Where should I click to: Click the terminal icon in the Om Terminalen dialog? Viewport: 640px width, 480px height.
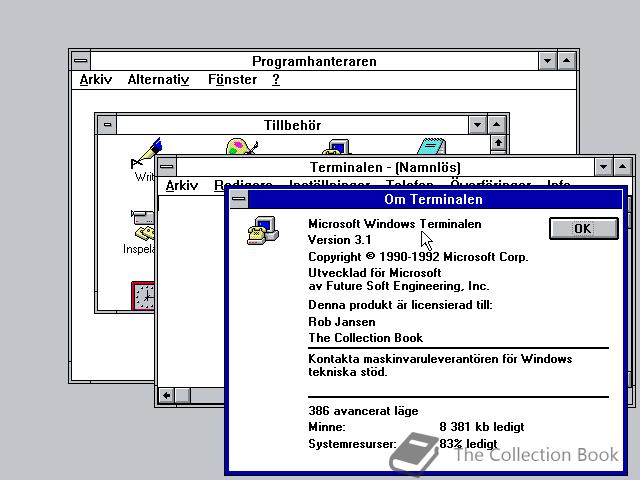(263, 231)
